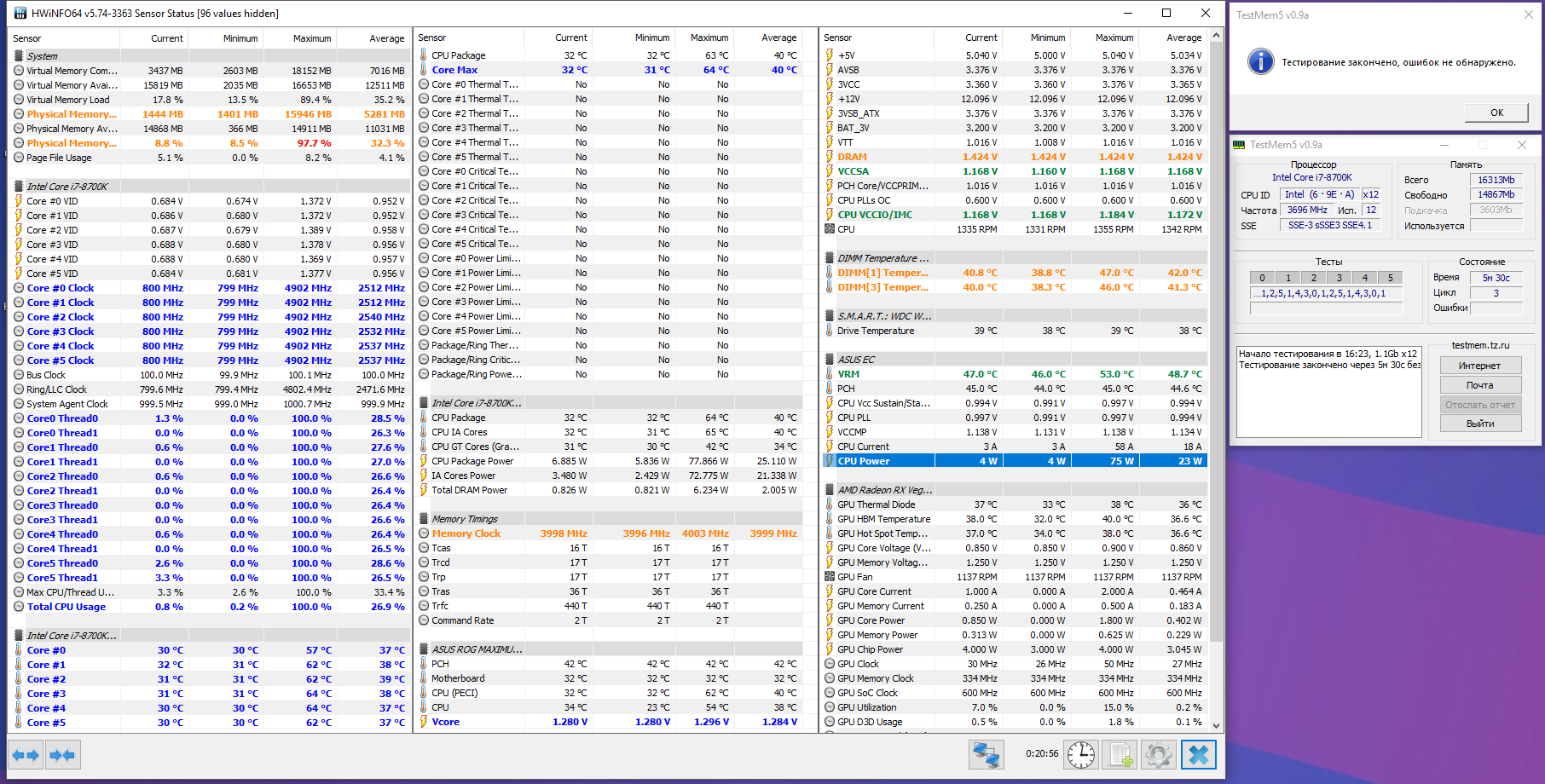Click the thermometer icon beside DIMM[1] Temperature
This screenshot has width=1545, height=784.
(x=830, y=273)
